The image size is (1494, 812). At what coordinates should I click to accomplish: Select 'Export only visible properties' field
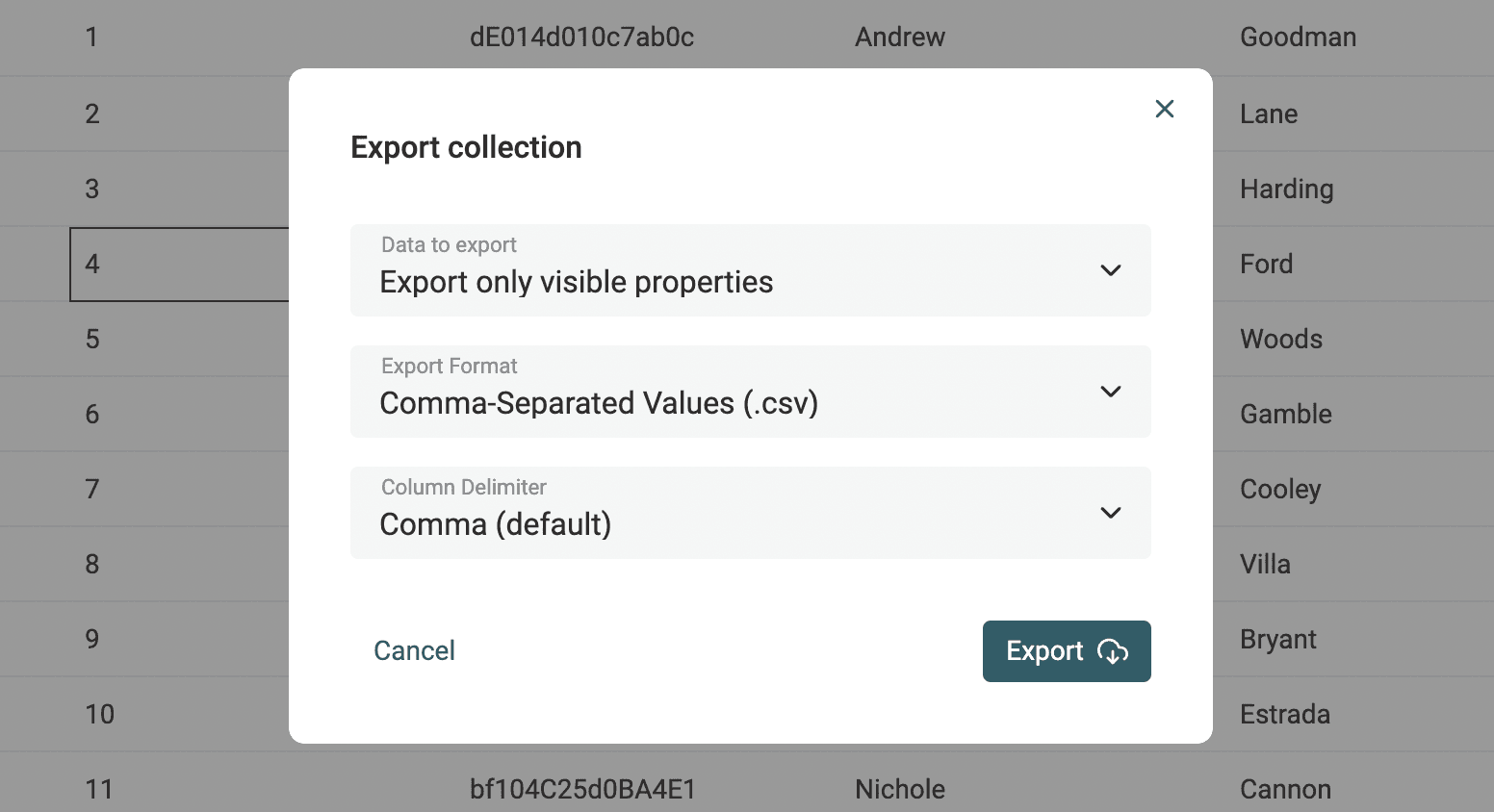(577, 282)
